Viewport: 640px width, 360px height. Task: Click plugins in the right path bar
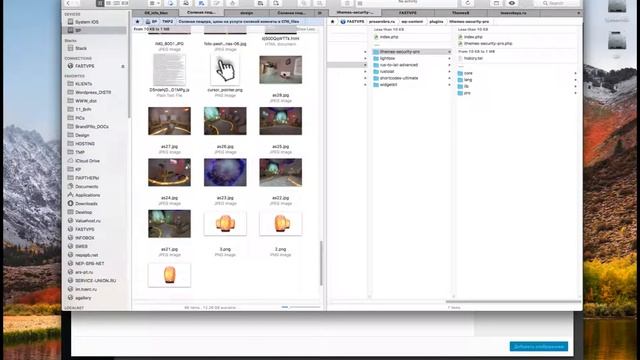tap(436, 21)
